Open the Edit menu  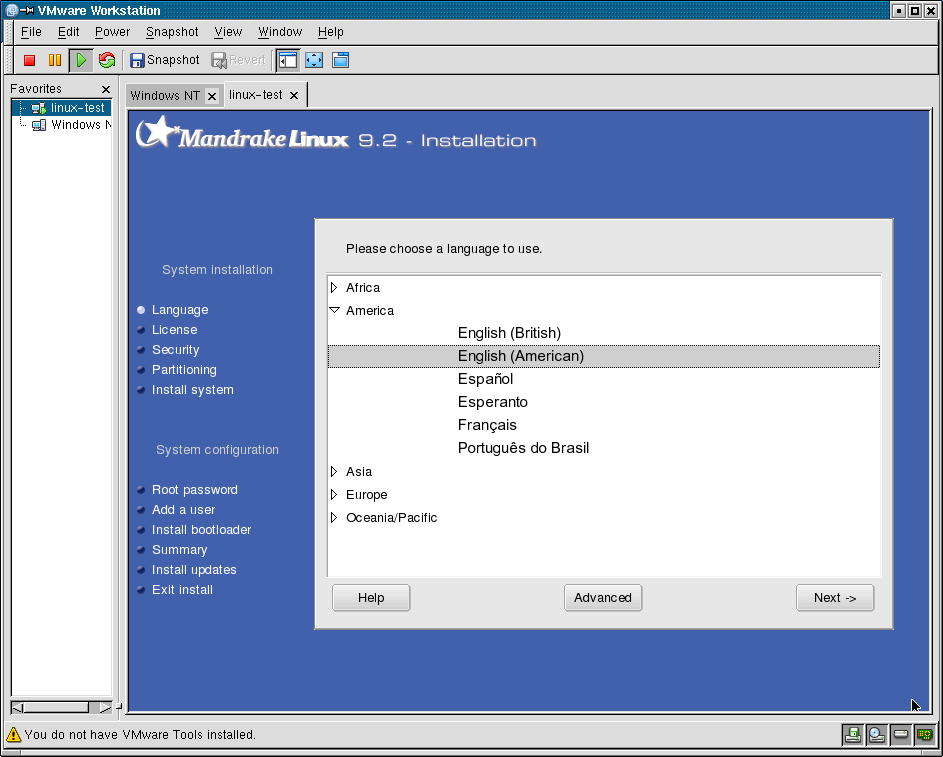(x=69, y=32)
